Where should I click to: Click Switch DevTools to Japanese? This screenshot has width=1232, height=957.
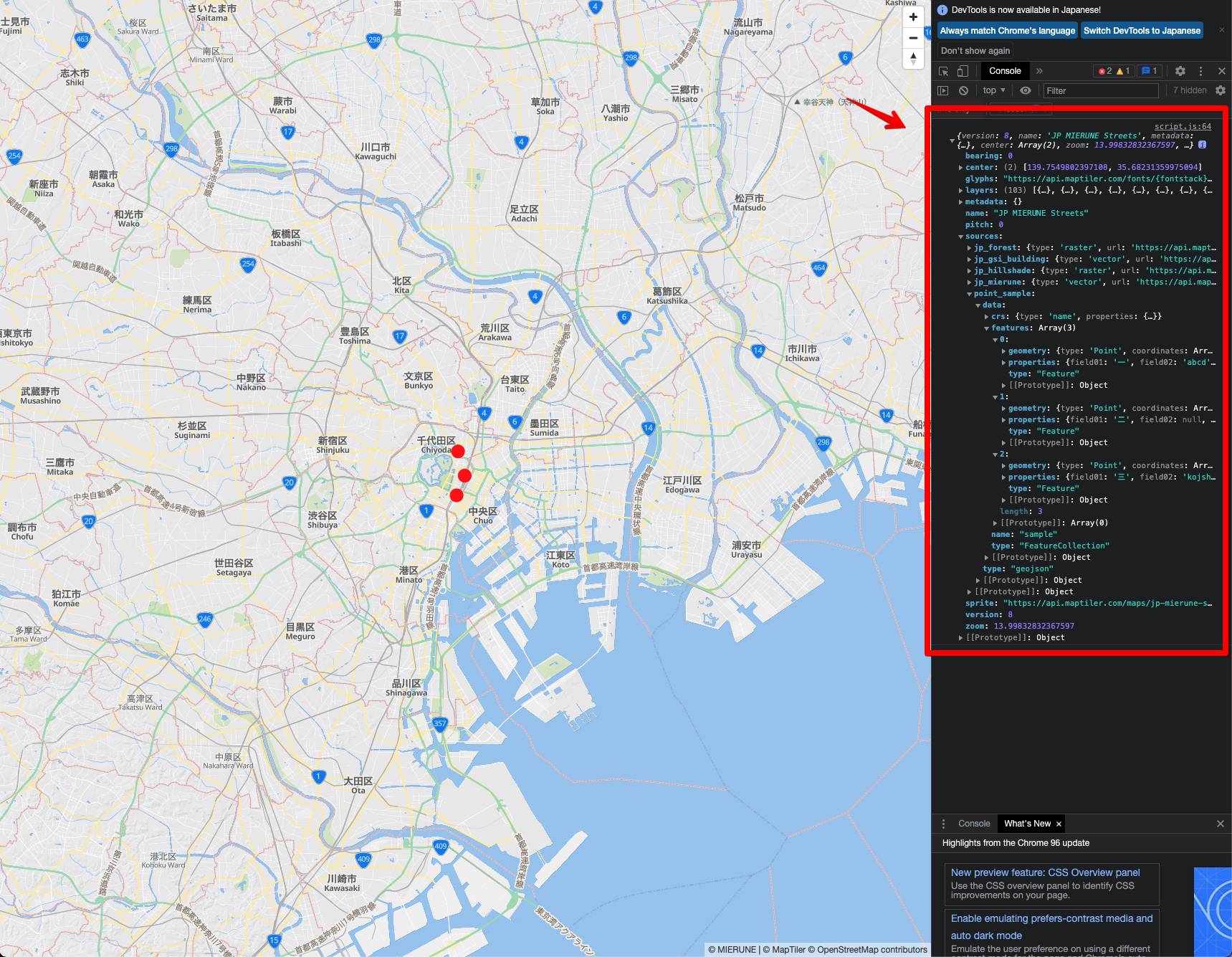pyautogui.click(x=1142, y=30)
